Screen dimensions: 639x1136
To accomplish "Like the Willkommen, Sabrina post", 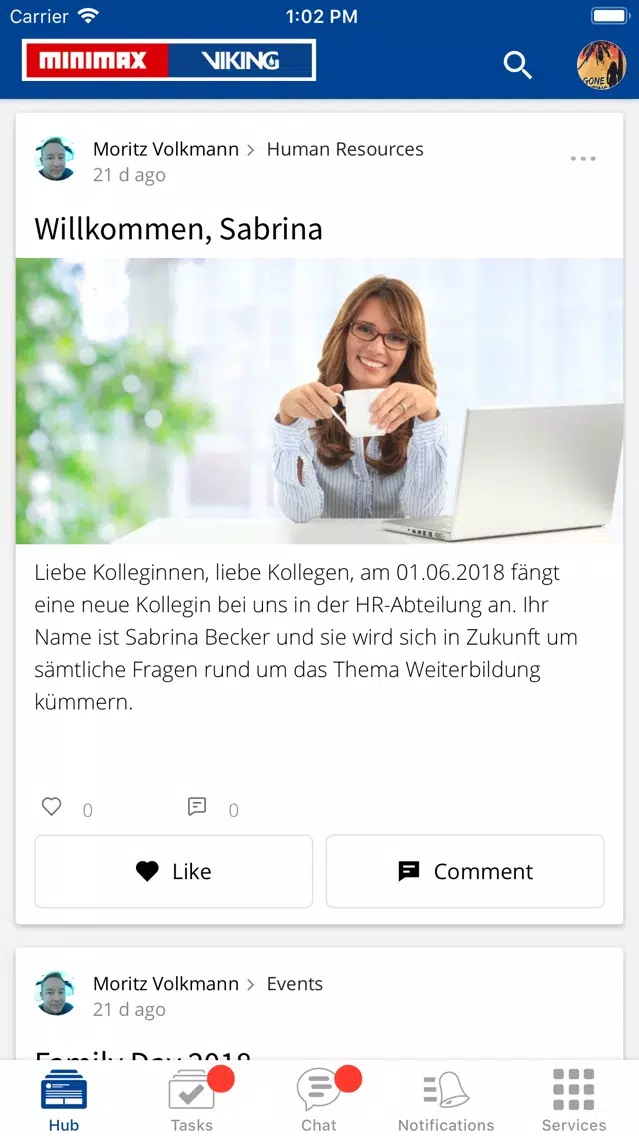I will click(174, 871).
